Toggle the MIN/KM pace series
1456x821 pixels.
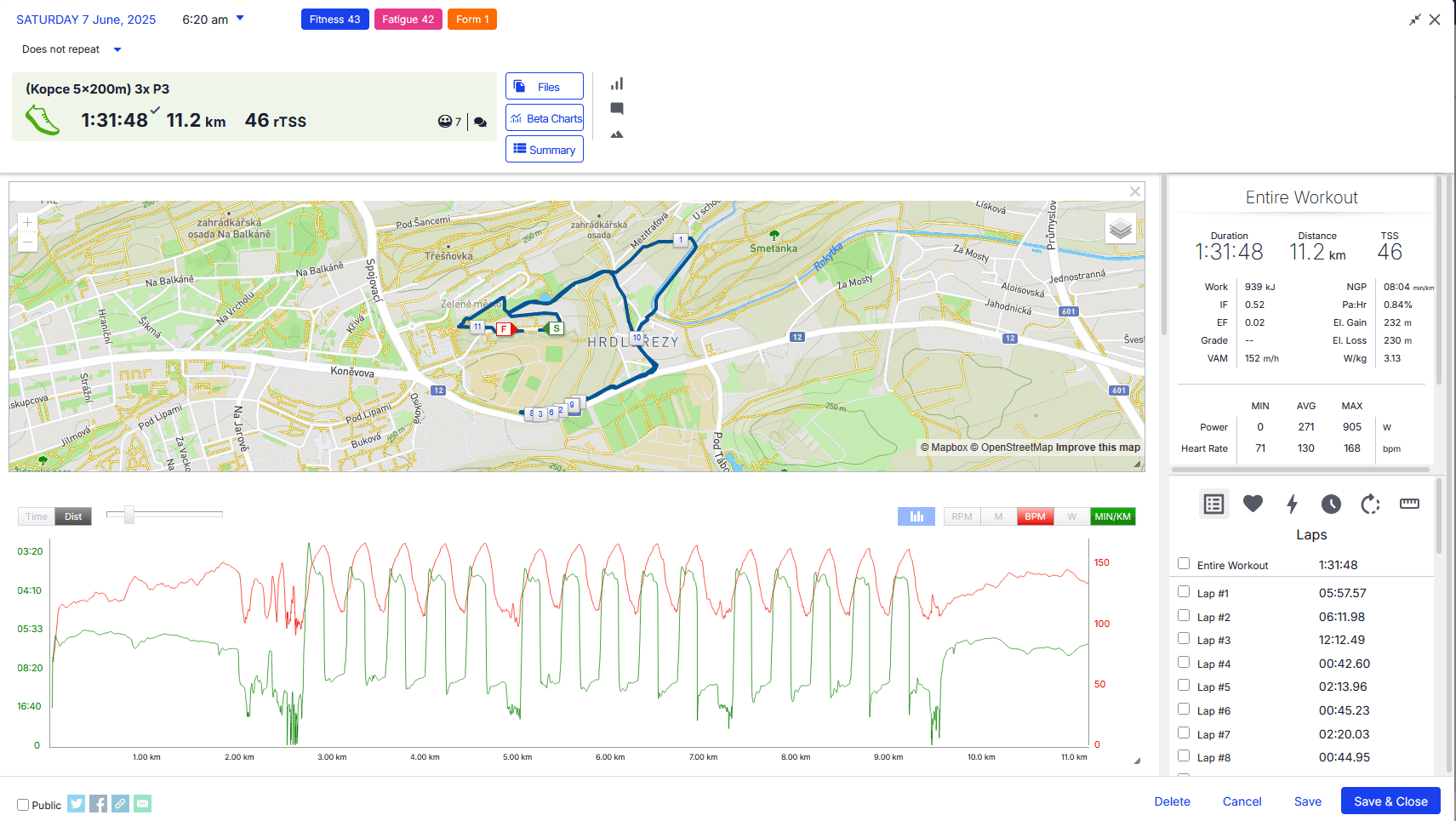point(1112,516)
